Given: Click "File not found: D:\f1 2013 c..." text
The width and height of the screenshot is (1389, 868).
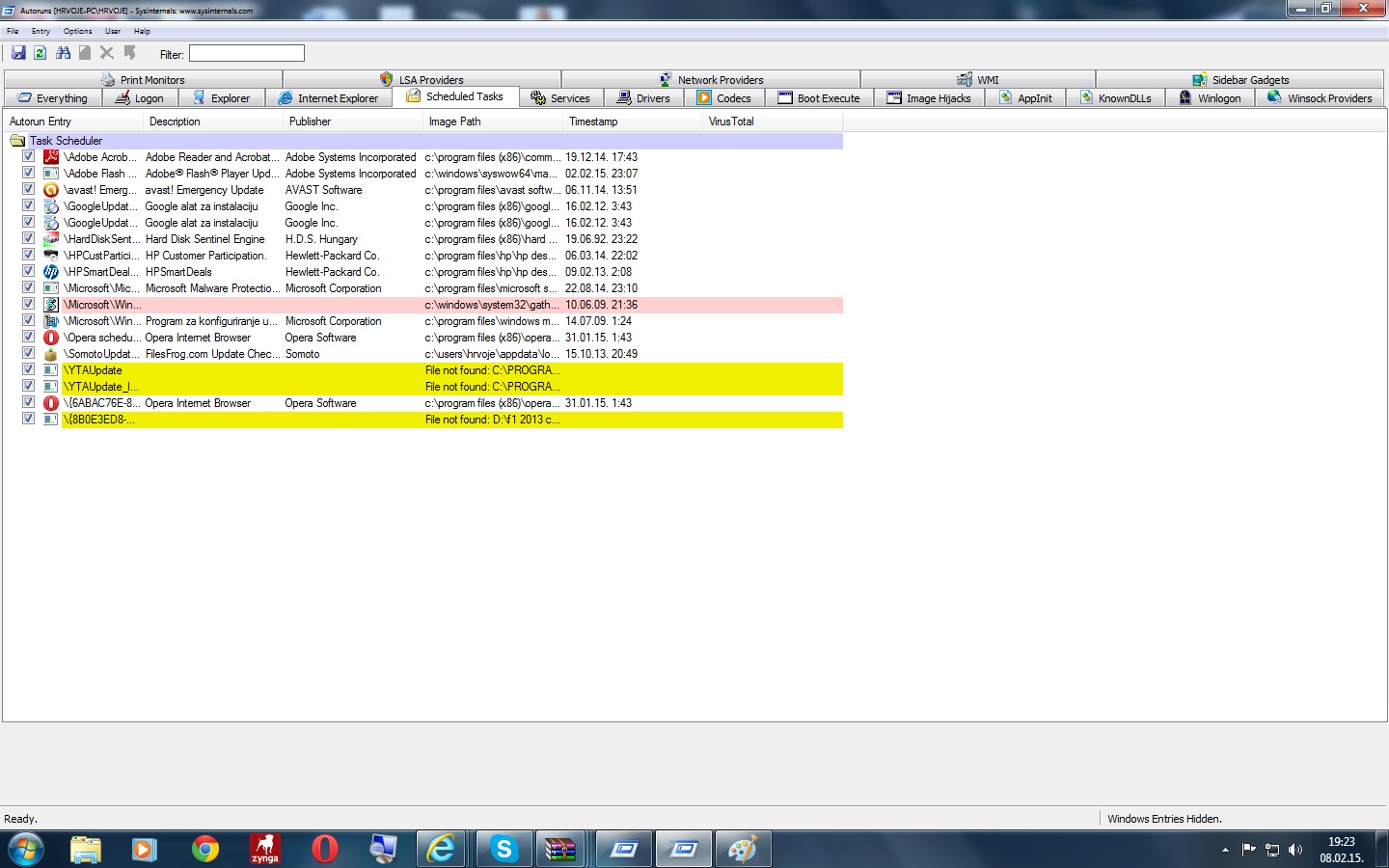Looking at the screenshot, I should [492, 420].
